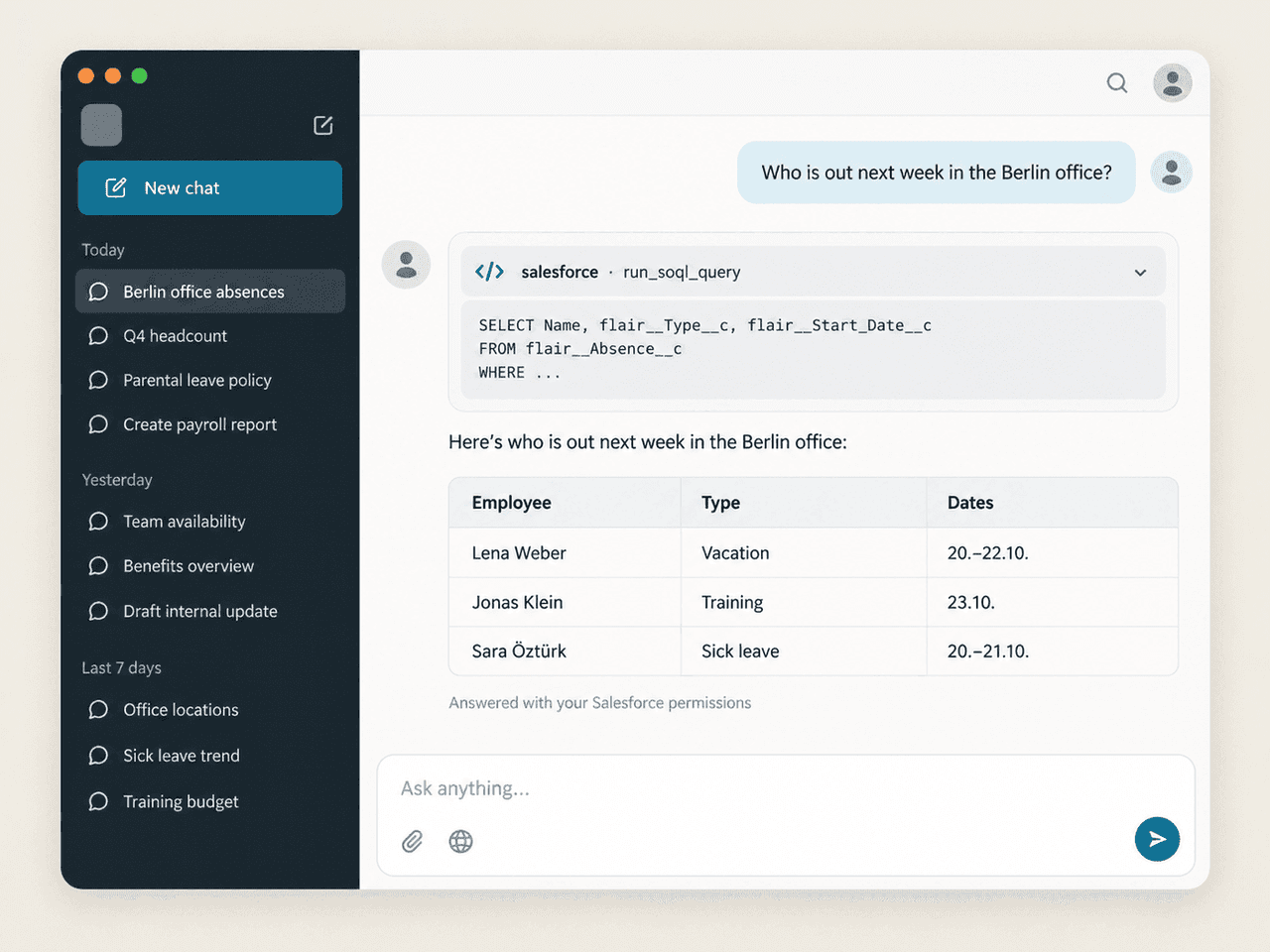Image resolution: width=1270 pixels, height=952 pixels.
Task: Click chat bubble icon for Benefits overview
Action: 98,566
